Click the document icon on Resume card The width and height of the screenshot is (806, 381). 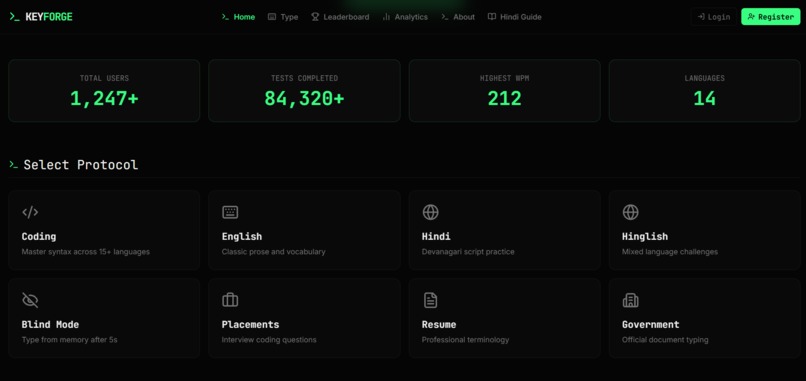point(430,300)
